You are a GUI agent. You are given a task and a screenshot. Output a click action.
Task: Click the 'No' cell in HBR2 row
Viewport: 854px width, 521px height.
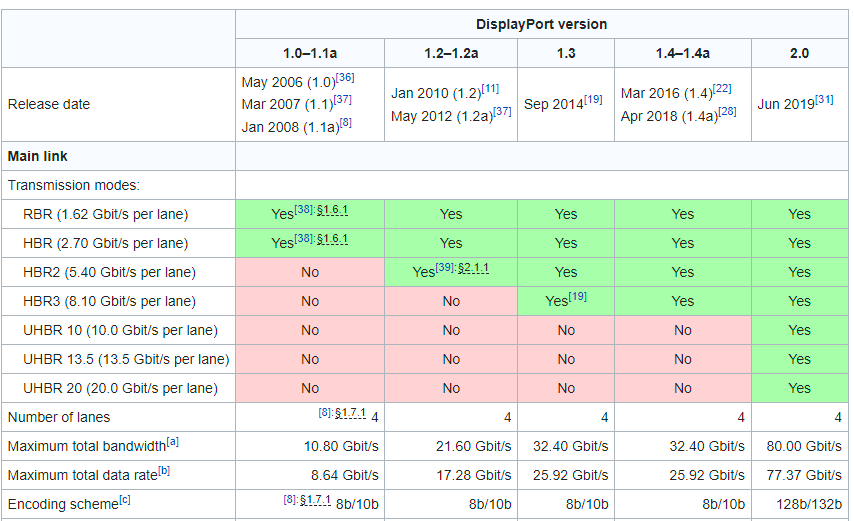point(310,272)
